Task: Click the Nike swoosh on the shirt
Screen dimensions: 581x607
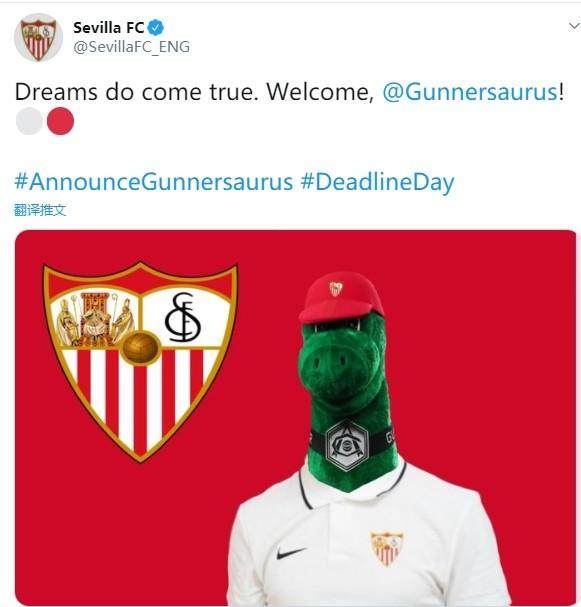Action: 291,552
